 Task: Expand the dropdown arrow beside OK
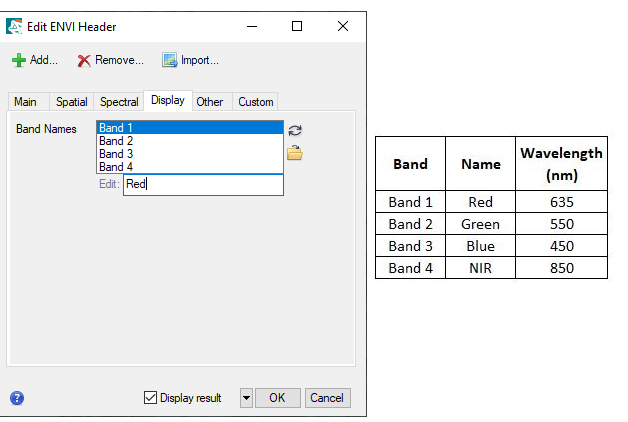coord(246,398)
